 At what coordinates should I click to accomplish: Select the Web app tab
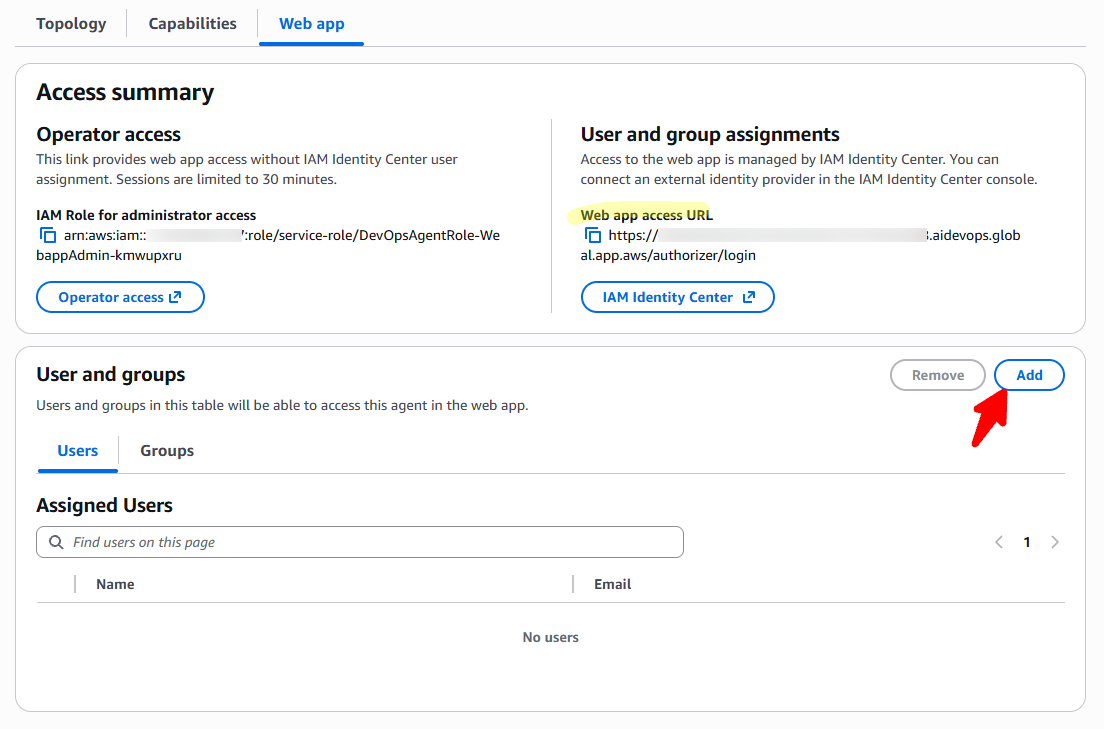(x=311, y=24)
